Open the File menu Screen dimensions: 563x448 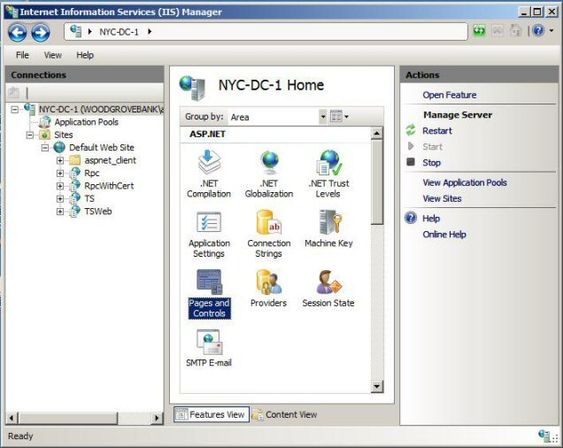[22, 55]
